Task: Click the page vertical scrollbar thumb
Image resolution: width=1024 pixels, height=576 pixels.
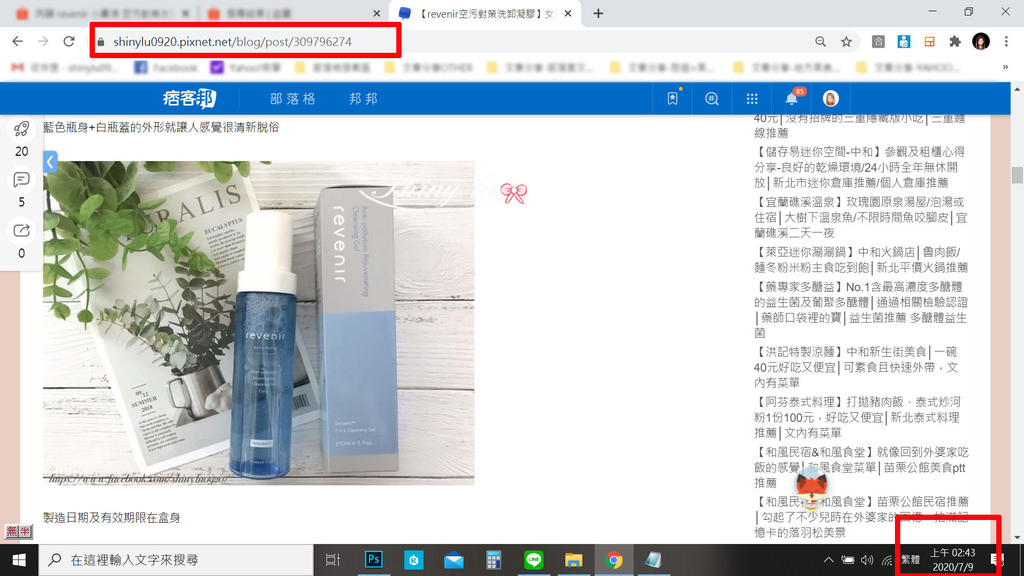Action: pos(1017,175)
